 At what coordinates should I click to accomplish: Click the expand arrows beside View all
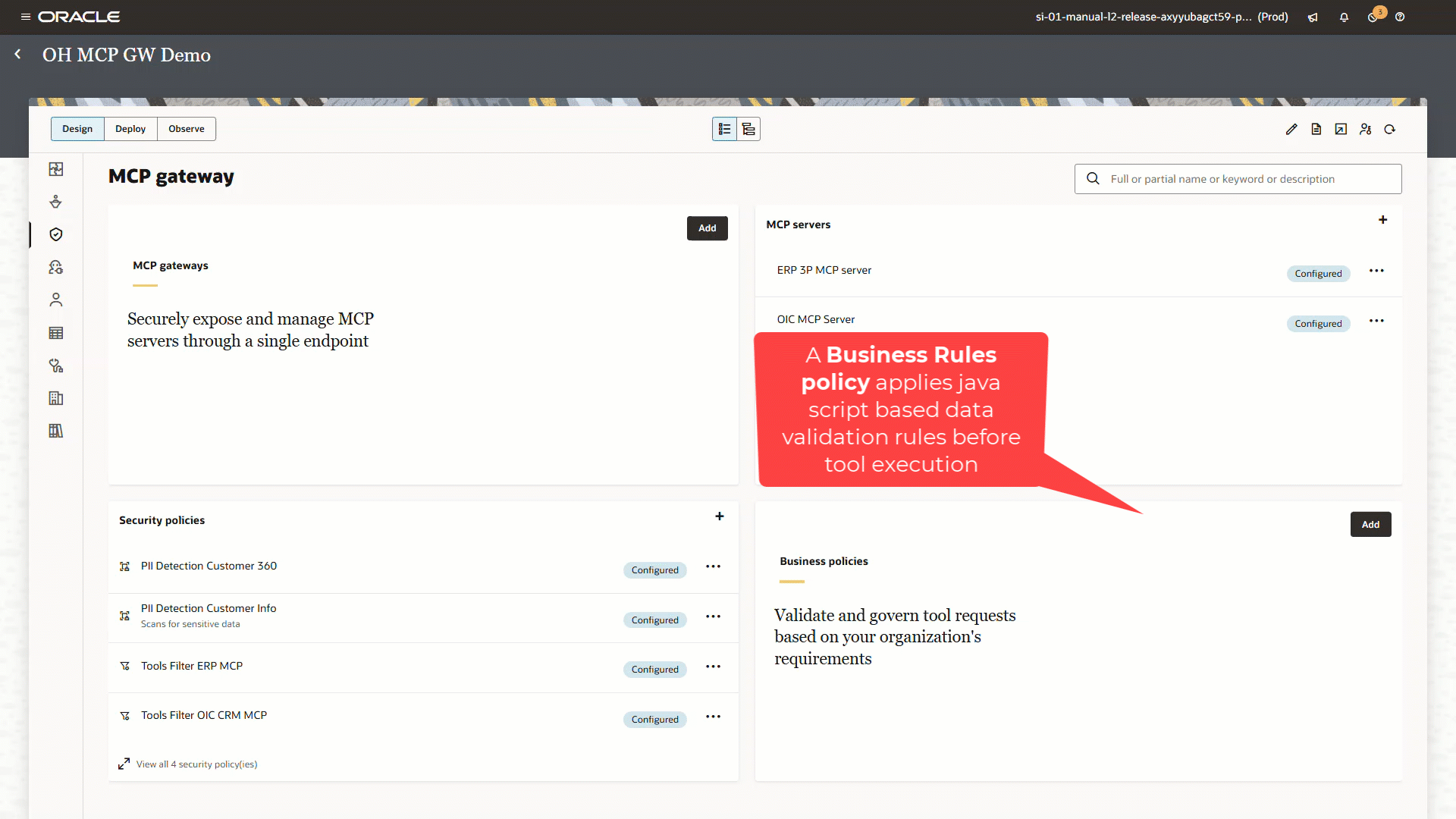pos(124,764)
